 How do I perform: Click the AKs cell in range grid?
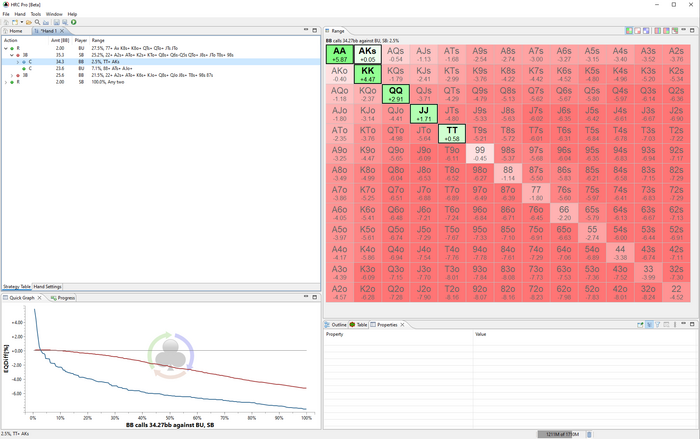368,54
